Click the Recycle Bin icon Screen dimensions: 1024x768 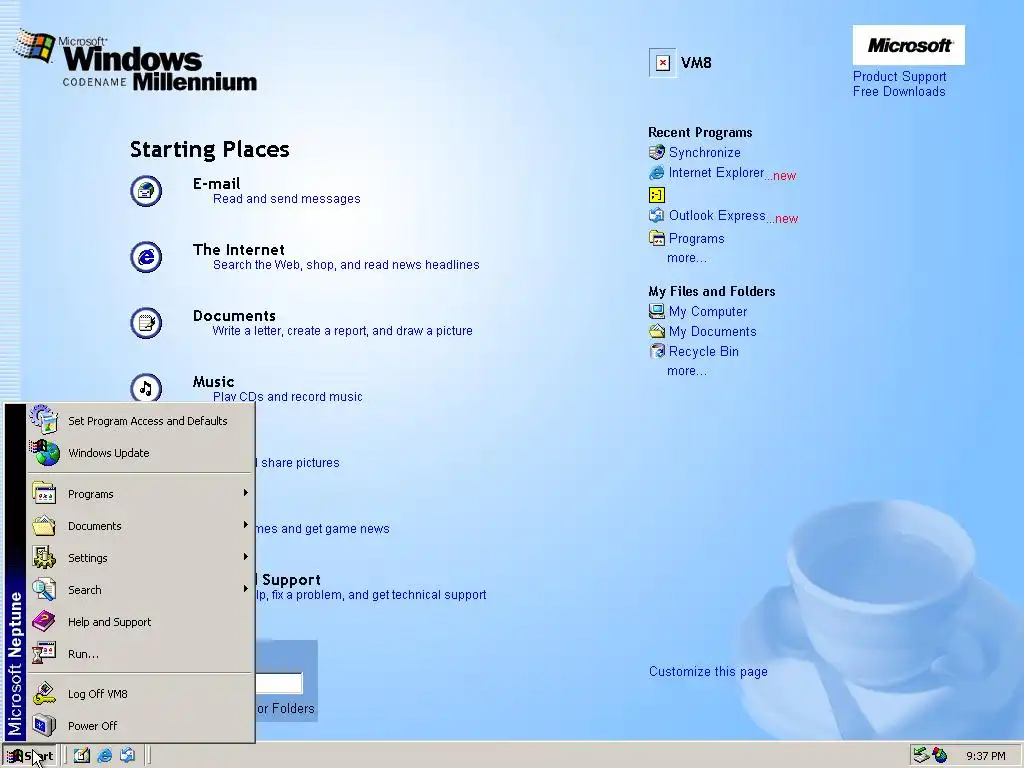(x=656, y=351)
